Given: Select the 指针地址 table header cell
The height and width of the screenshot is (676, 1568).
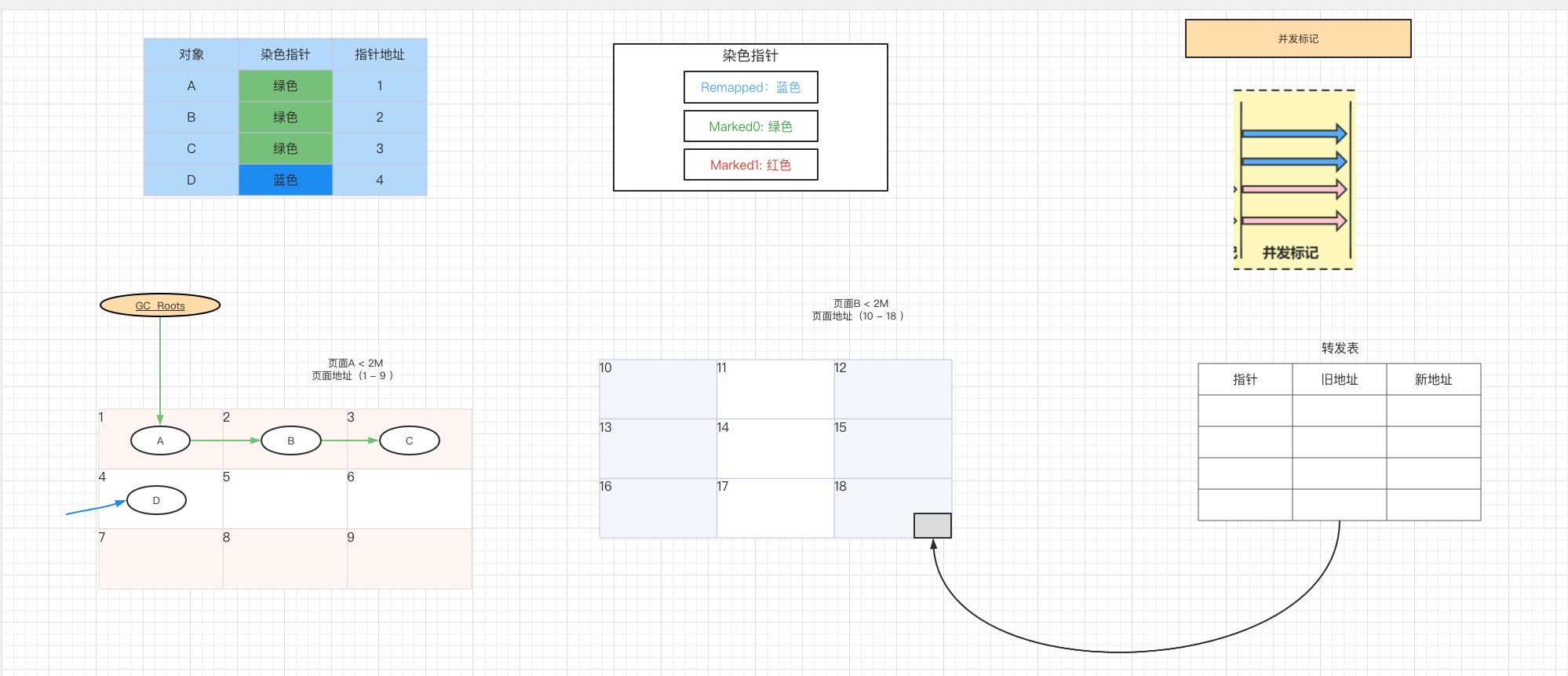Looking at the screenshot, I should coord(380,54).
